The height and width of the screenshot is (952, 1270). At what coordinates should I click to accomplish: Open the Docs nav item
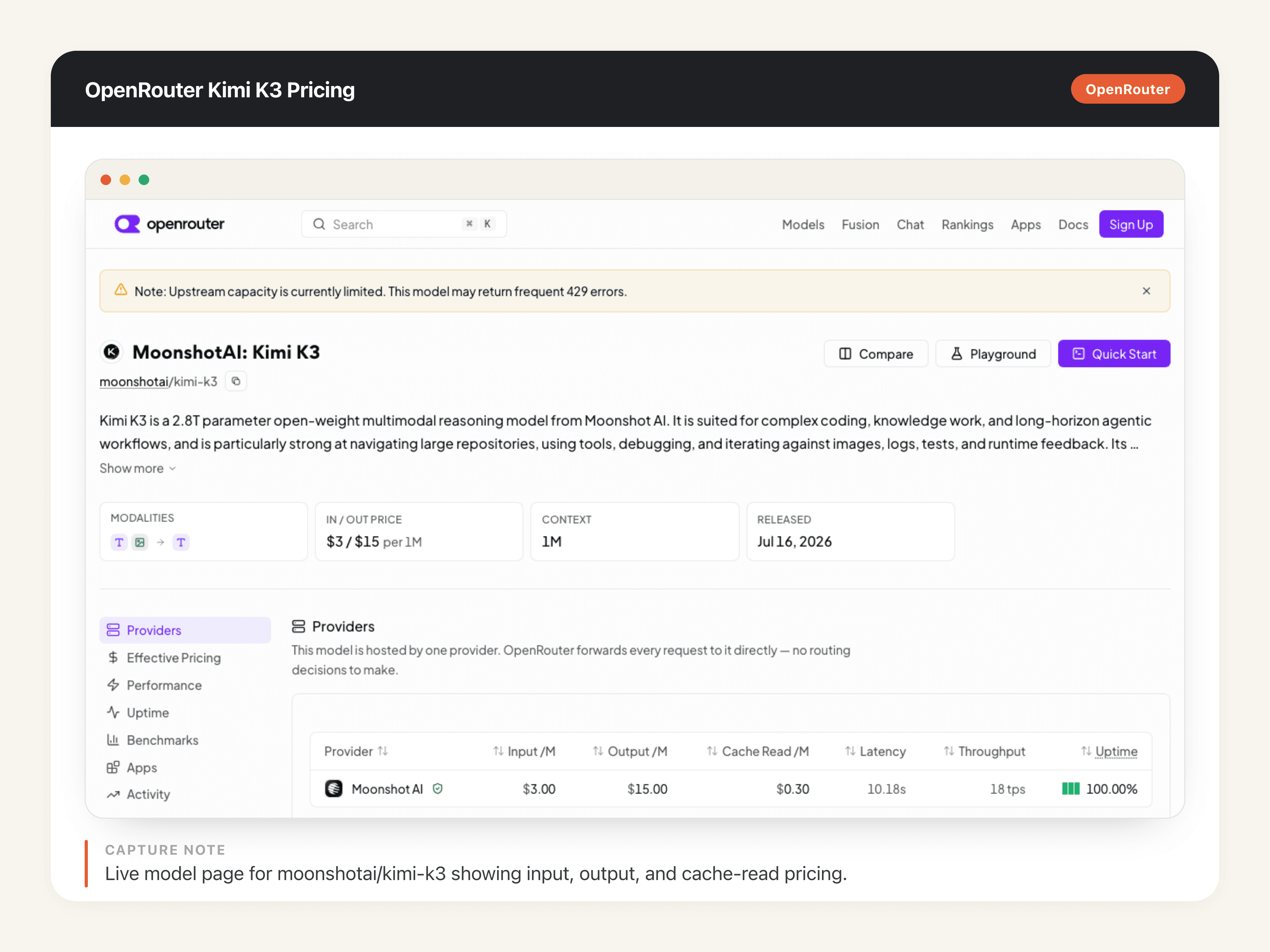[x=1073, y=224]
